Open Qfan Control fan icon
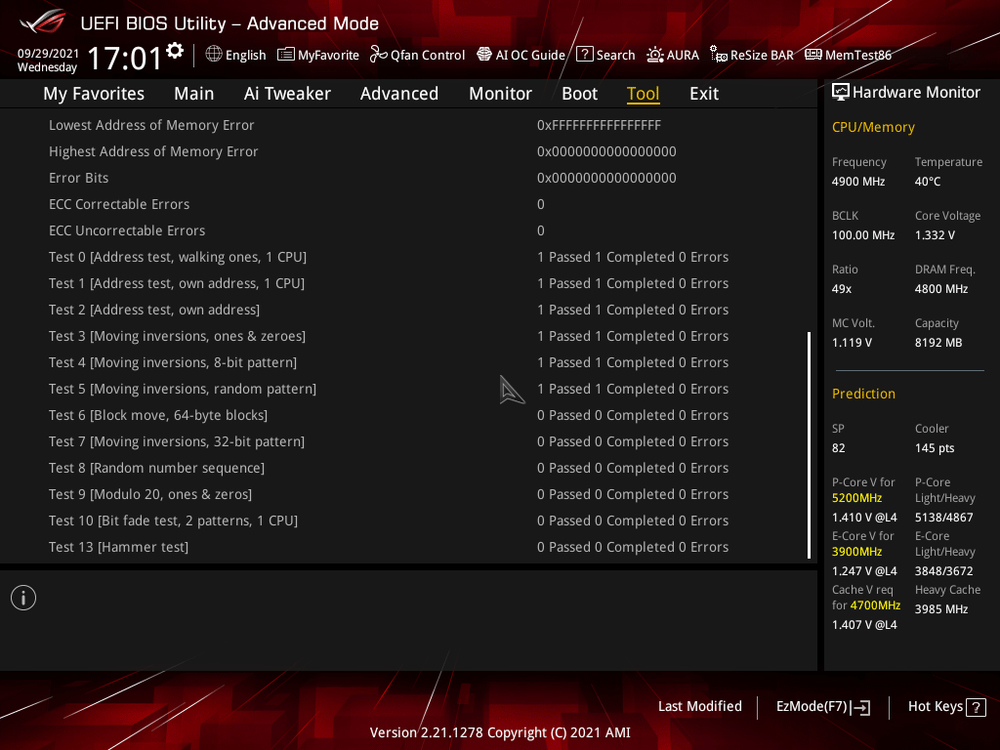This screenshot has width=1000, height=750. point(378,55)
